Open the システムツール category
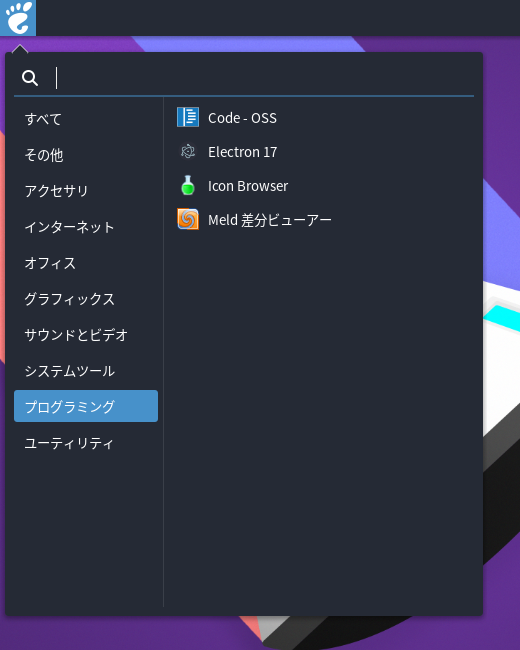Viewport: 520px width, 650px height. click(x=86, y=371)
